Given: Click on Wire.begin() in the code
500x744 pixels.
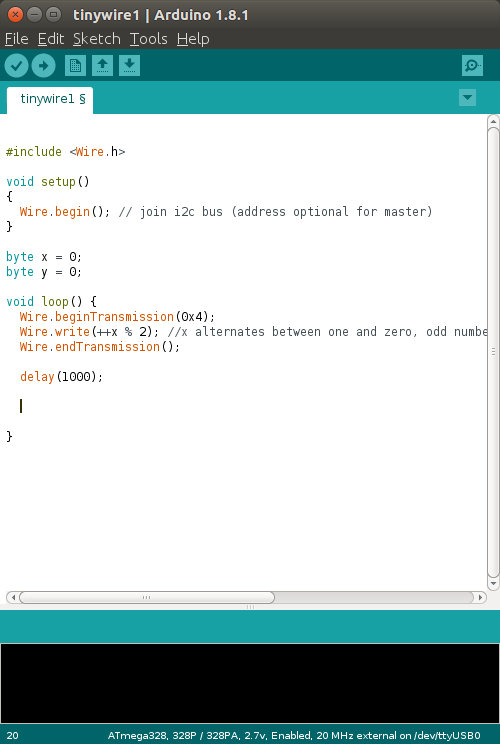Looking at the screenshot, I should pyautogui.click(x=65, y=212).
